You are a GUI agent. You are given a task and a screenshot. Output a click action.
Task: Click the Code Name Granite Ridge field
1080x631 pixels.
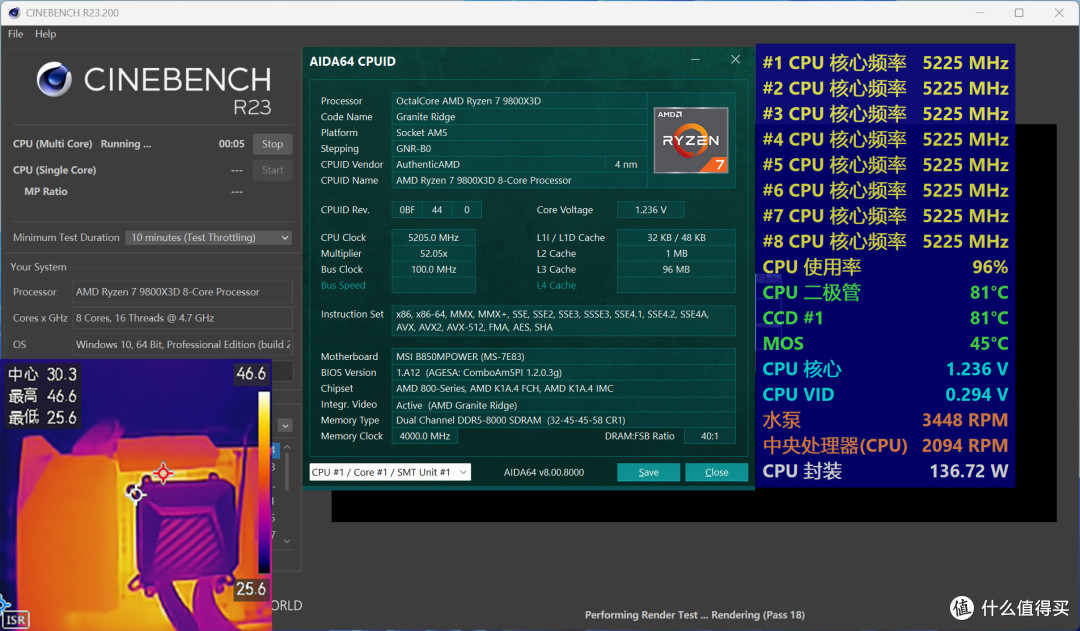[519, 116]
